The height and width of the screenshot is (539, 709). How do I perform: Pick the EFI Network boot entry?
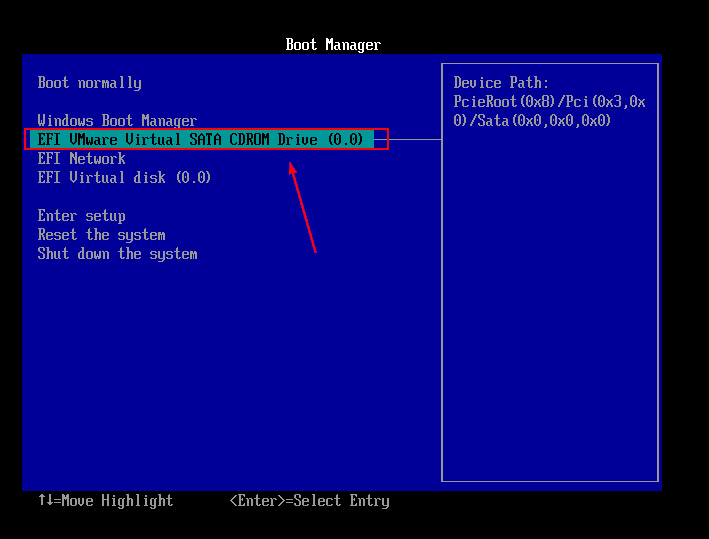81,159
